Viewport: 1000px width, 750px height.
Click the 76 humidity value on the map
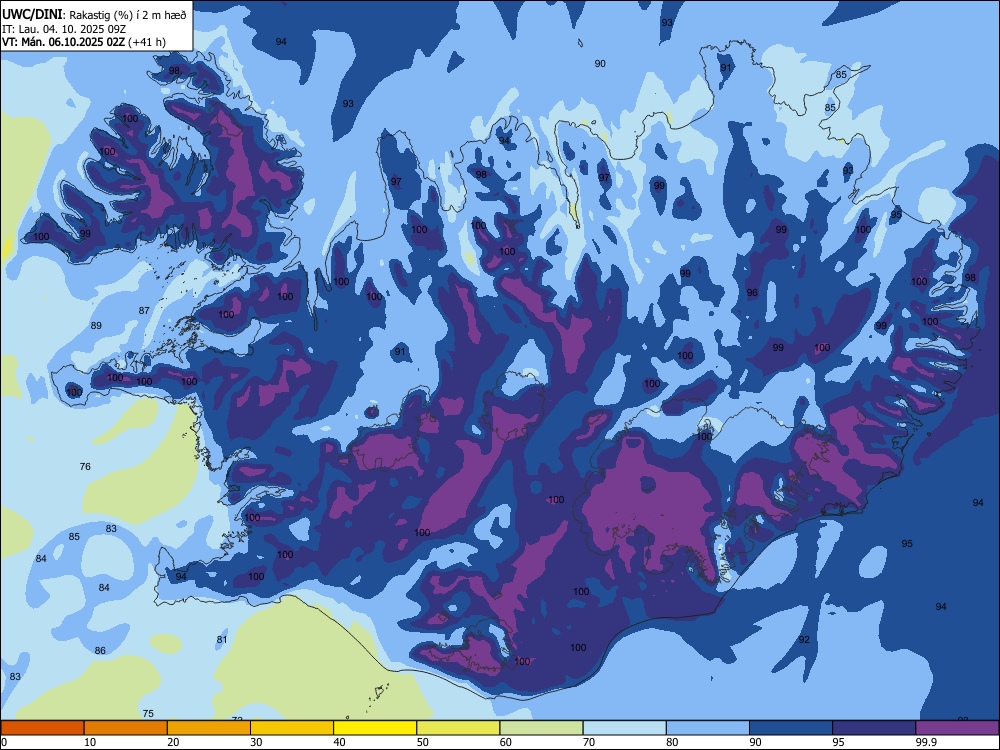(85, 467)
